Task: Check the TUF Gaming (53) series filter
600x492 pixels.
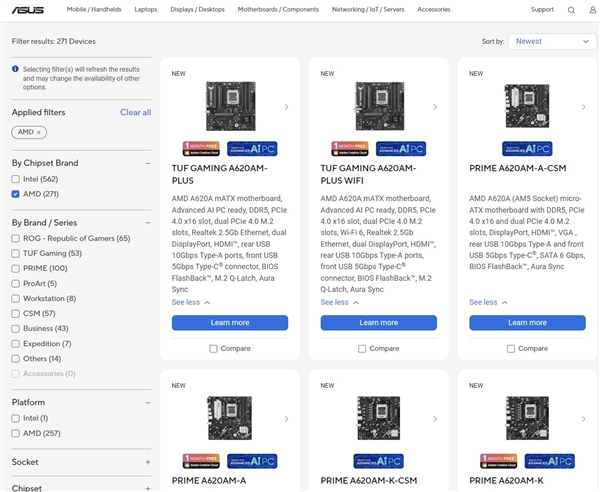Action: pyautogui.click(x=16, y=254)
